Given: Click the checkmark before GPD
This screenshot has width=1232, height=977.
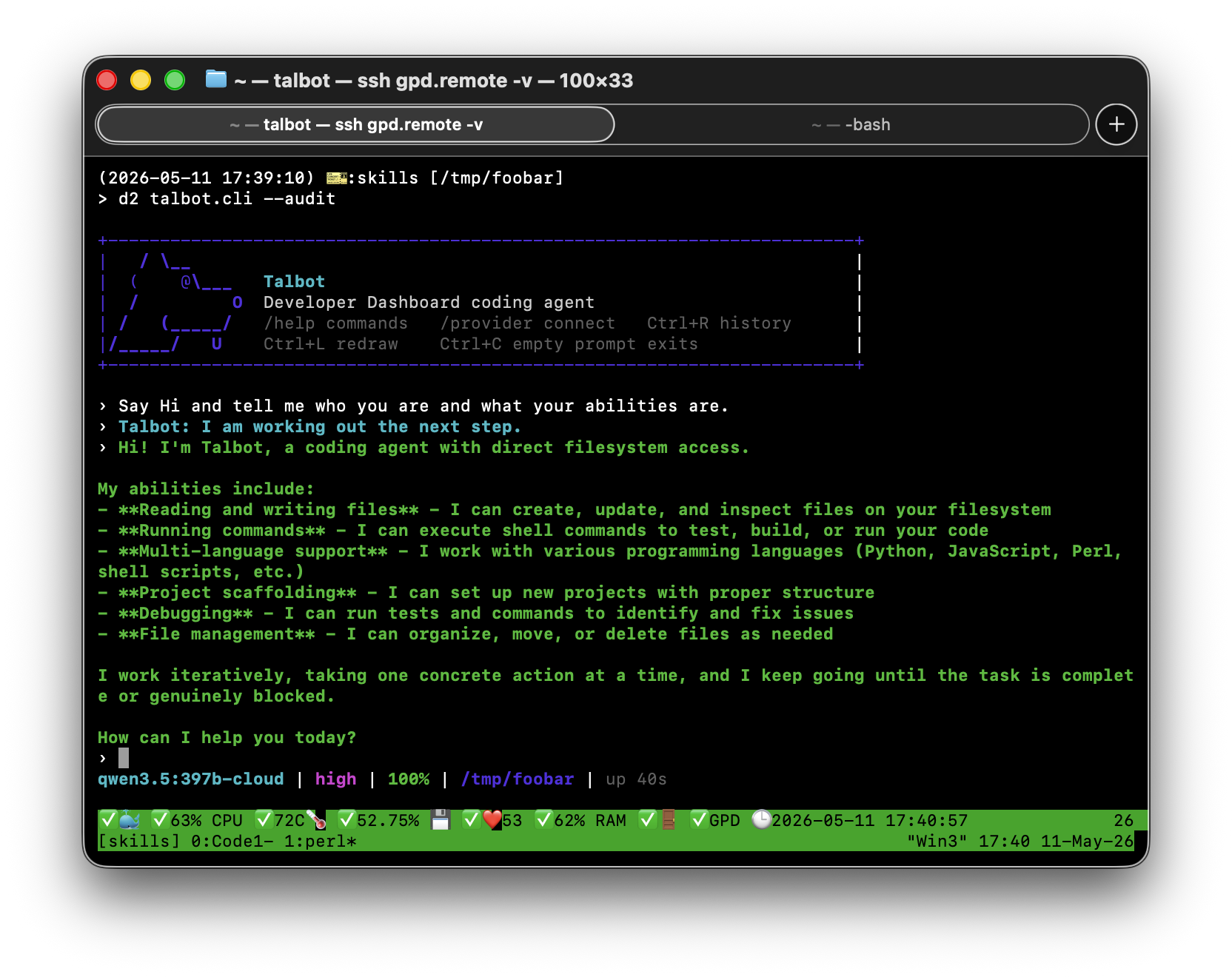Looking at the screenshot, I should pos(699,820).
